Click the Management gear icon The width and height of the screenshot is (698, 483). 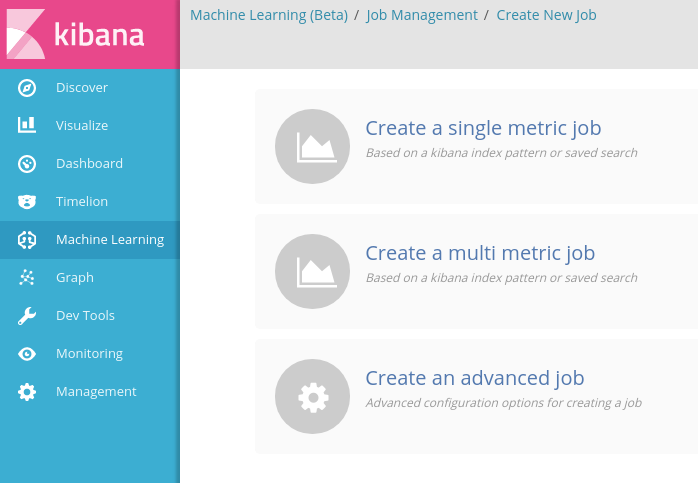click(27, 392)
